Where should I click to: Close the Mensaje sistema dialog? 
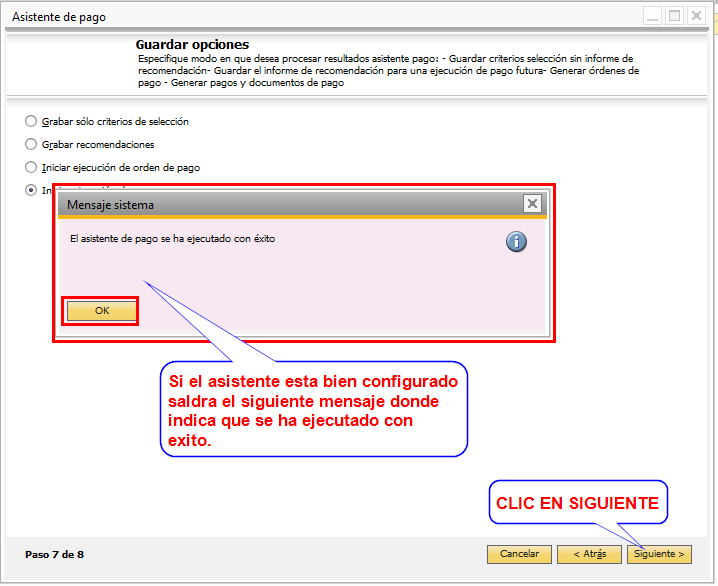tap(533, 204)
